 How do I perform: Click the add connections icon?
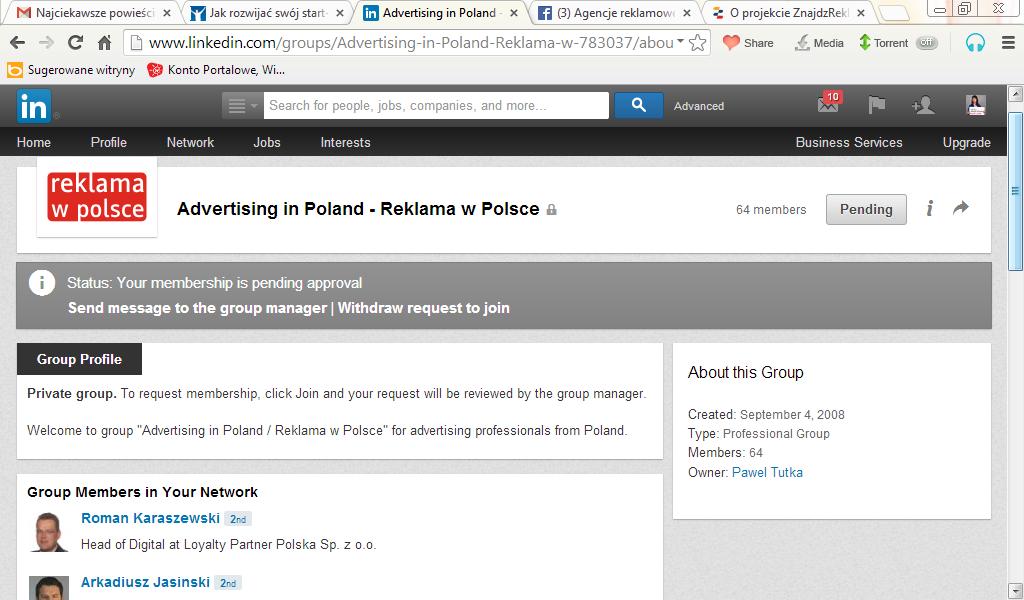coord(923,104)
